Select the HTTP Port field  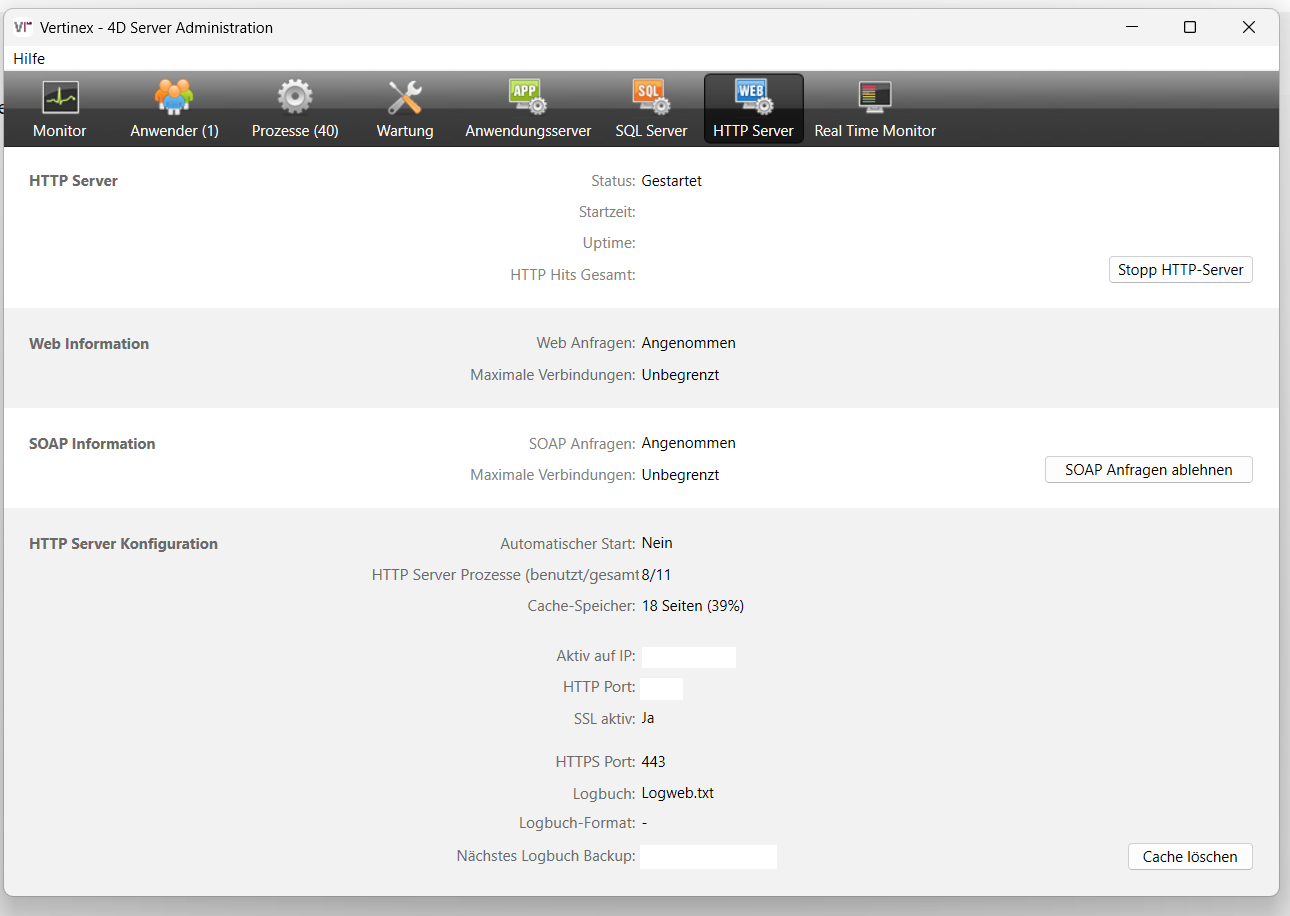(x=661, y=688)
